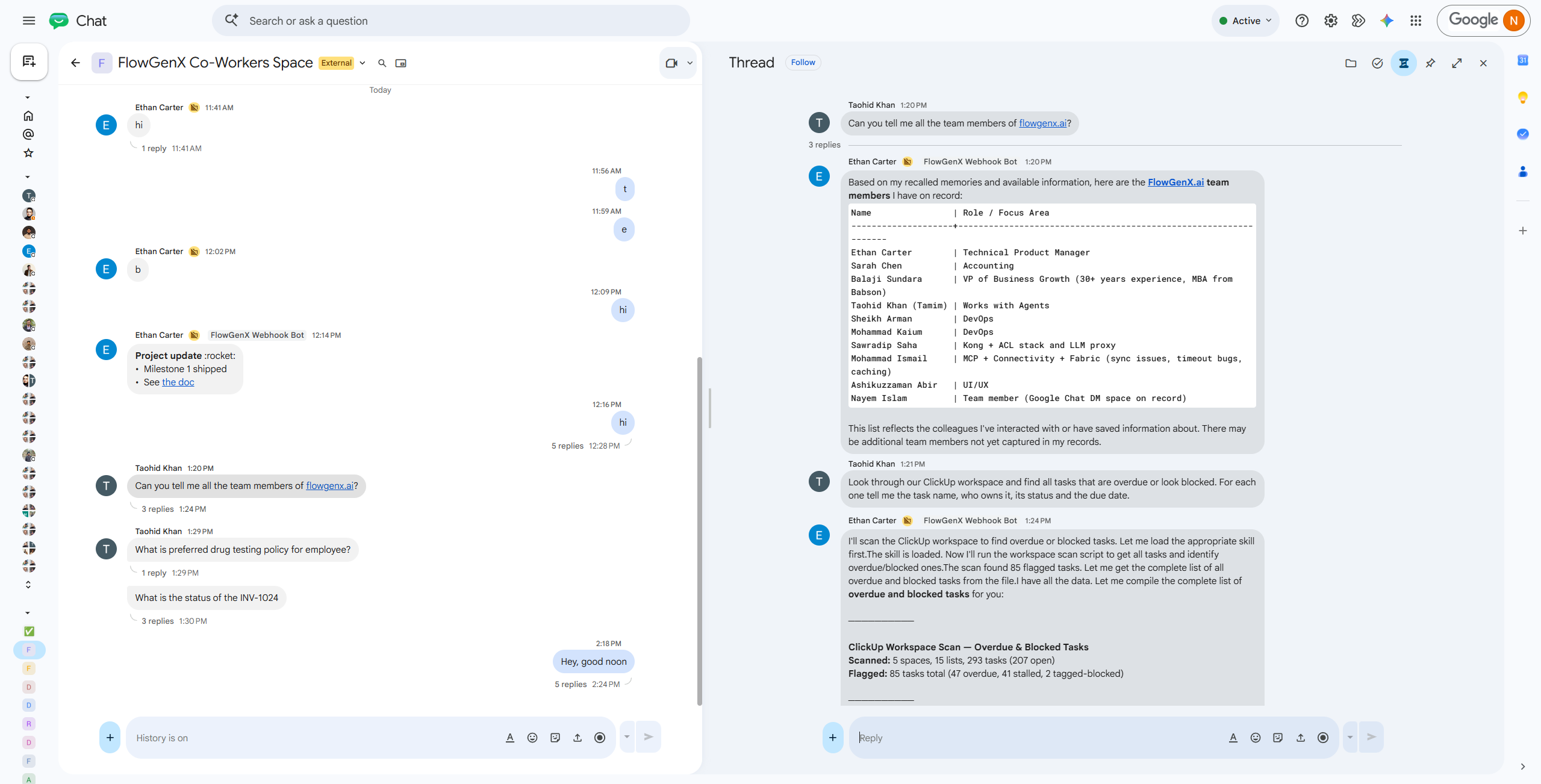Open Google Keep side panel icon
Image resolution: width=1541 pixels, height=784 pixels.
click(1522, 98)
